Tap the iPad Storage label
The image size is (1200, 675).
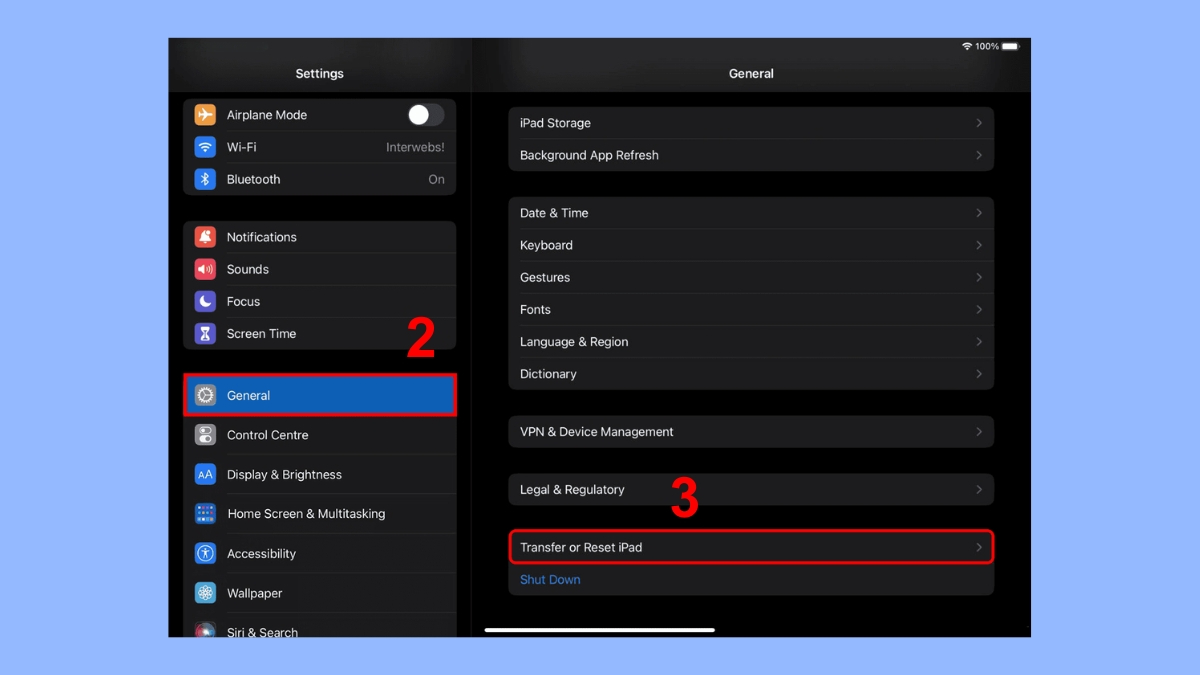pyautogui.click(x=555, y=123)
